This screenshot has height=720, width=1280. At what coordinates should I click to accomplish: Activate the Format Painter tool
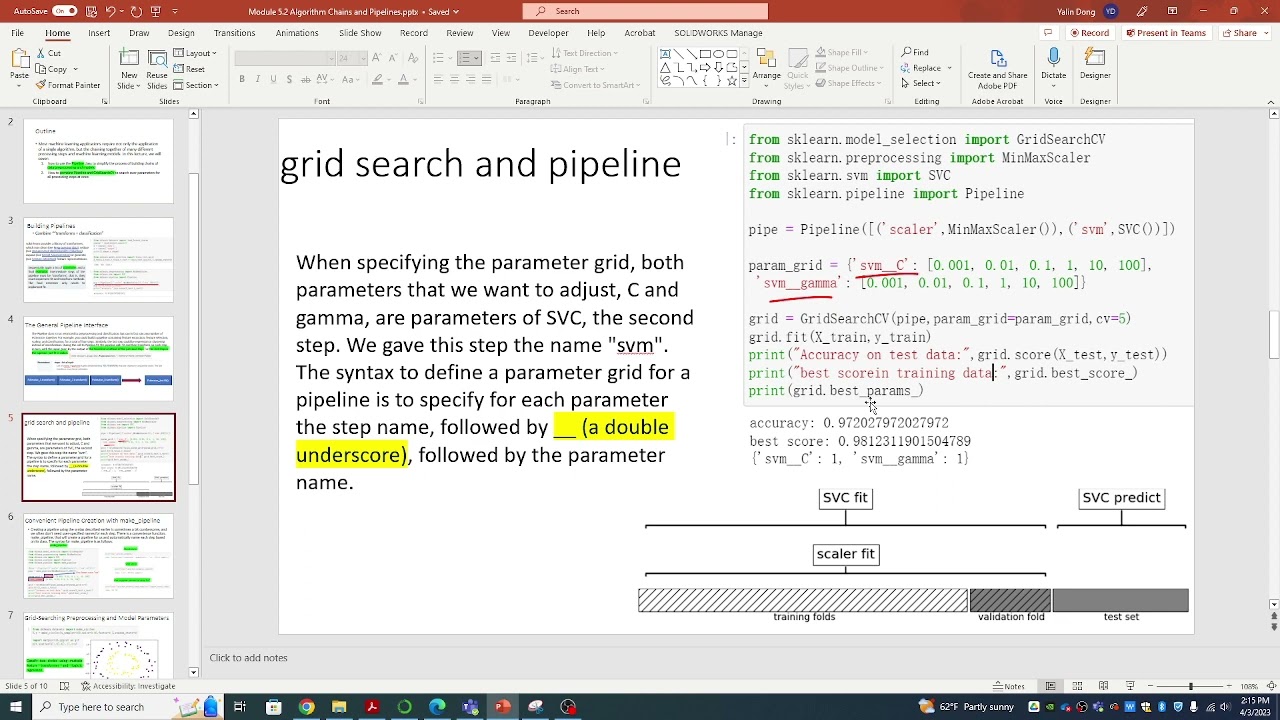click(67, 85)
